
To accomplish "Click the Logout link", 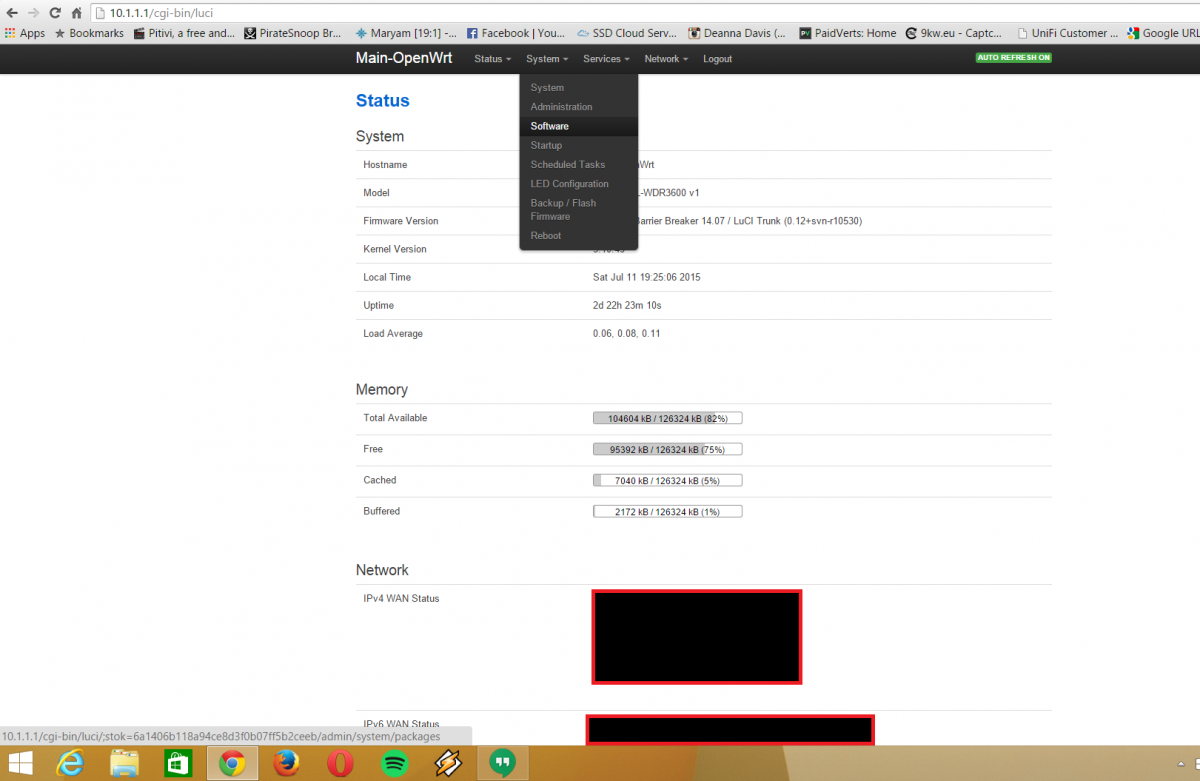I will [717, 59].
